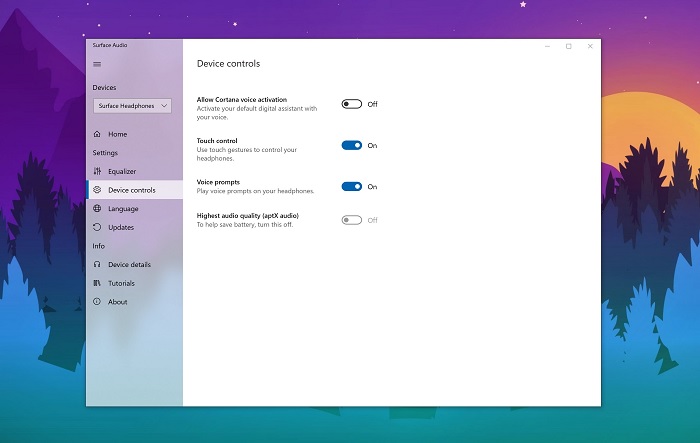Screen dimensions: 700x443
Task: Enable Allow Cortana voice activation toggle
Action: point(351,104)
